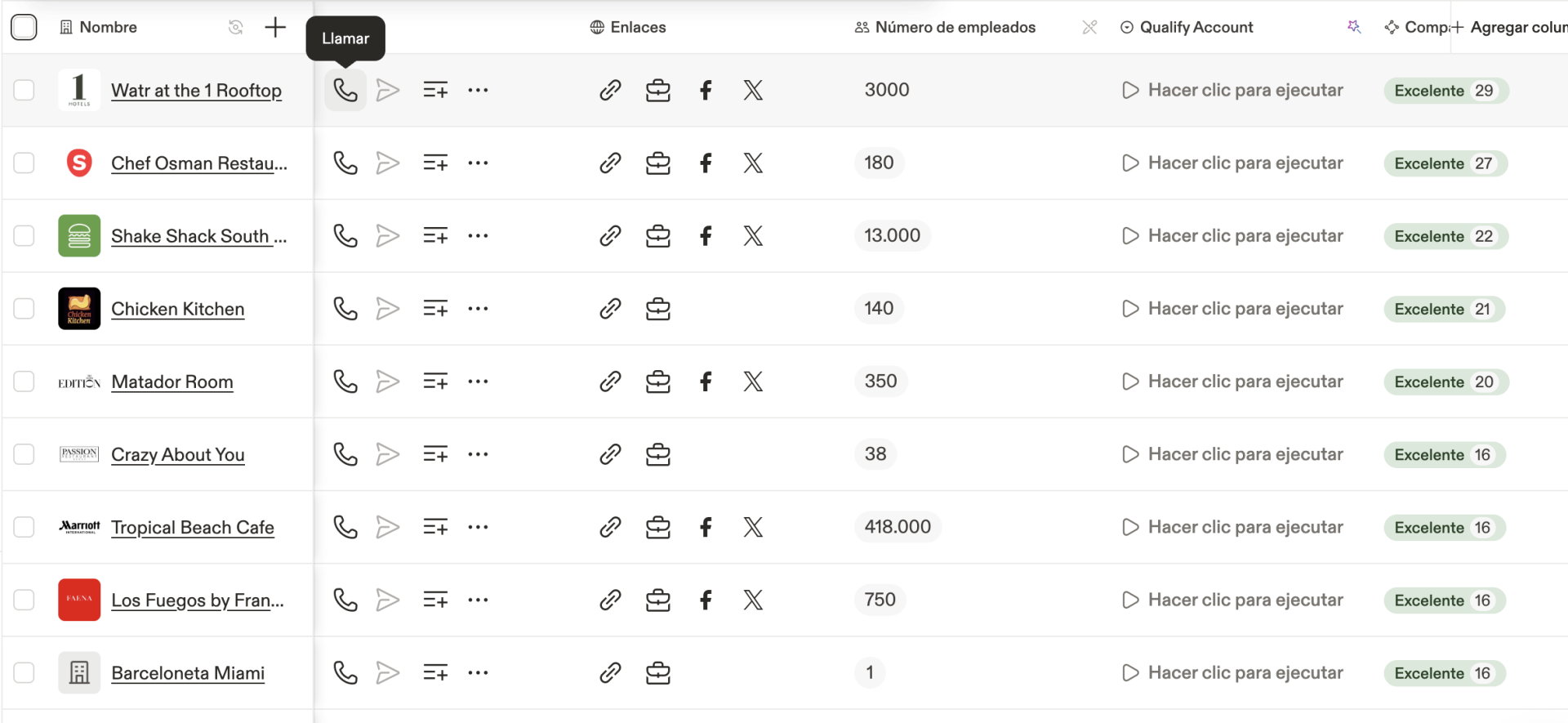Click the link icon for Crazy About You

point(610,454)
